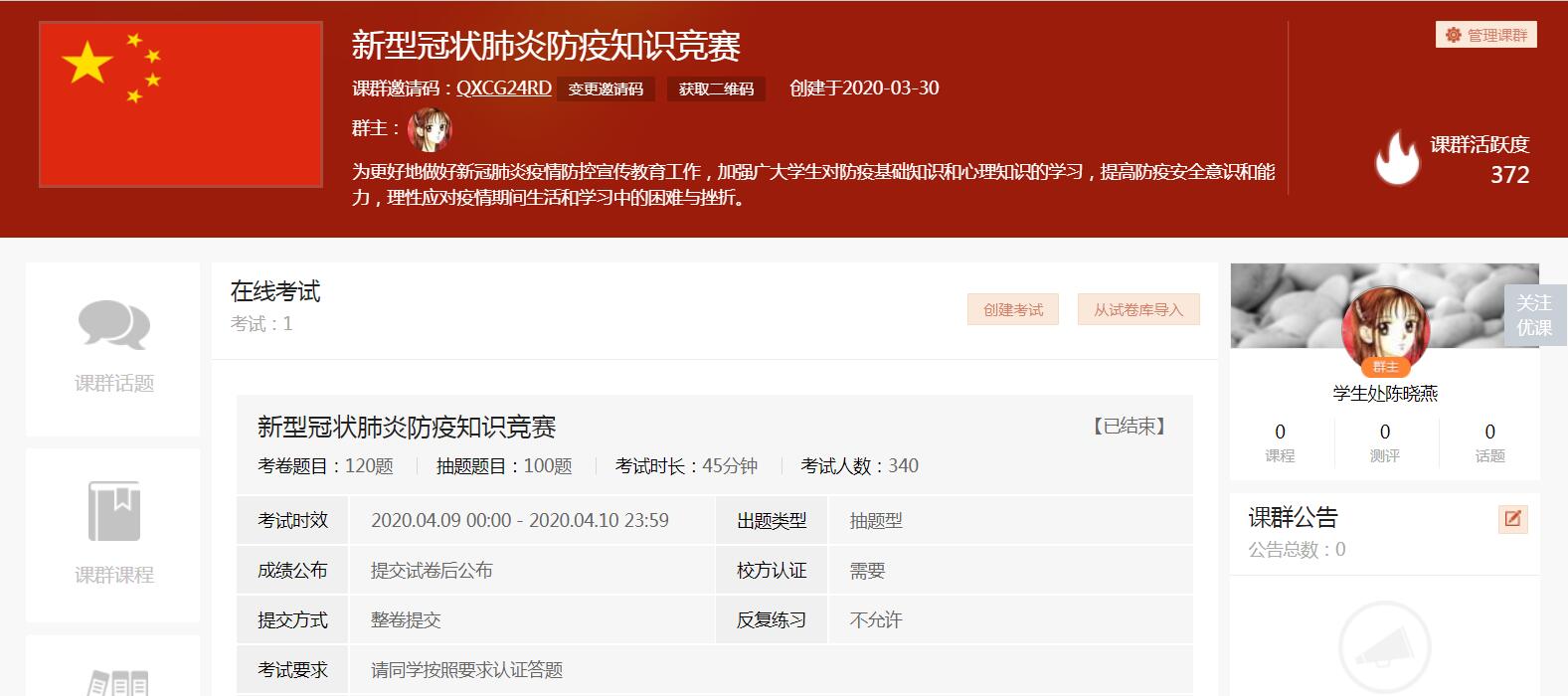Click 获取二维码 button
1568x696 pixels.
[x=716, y=89]
